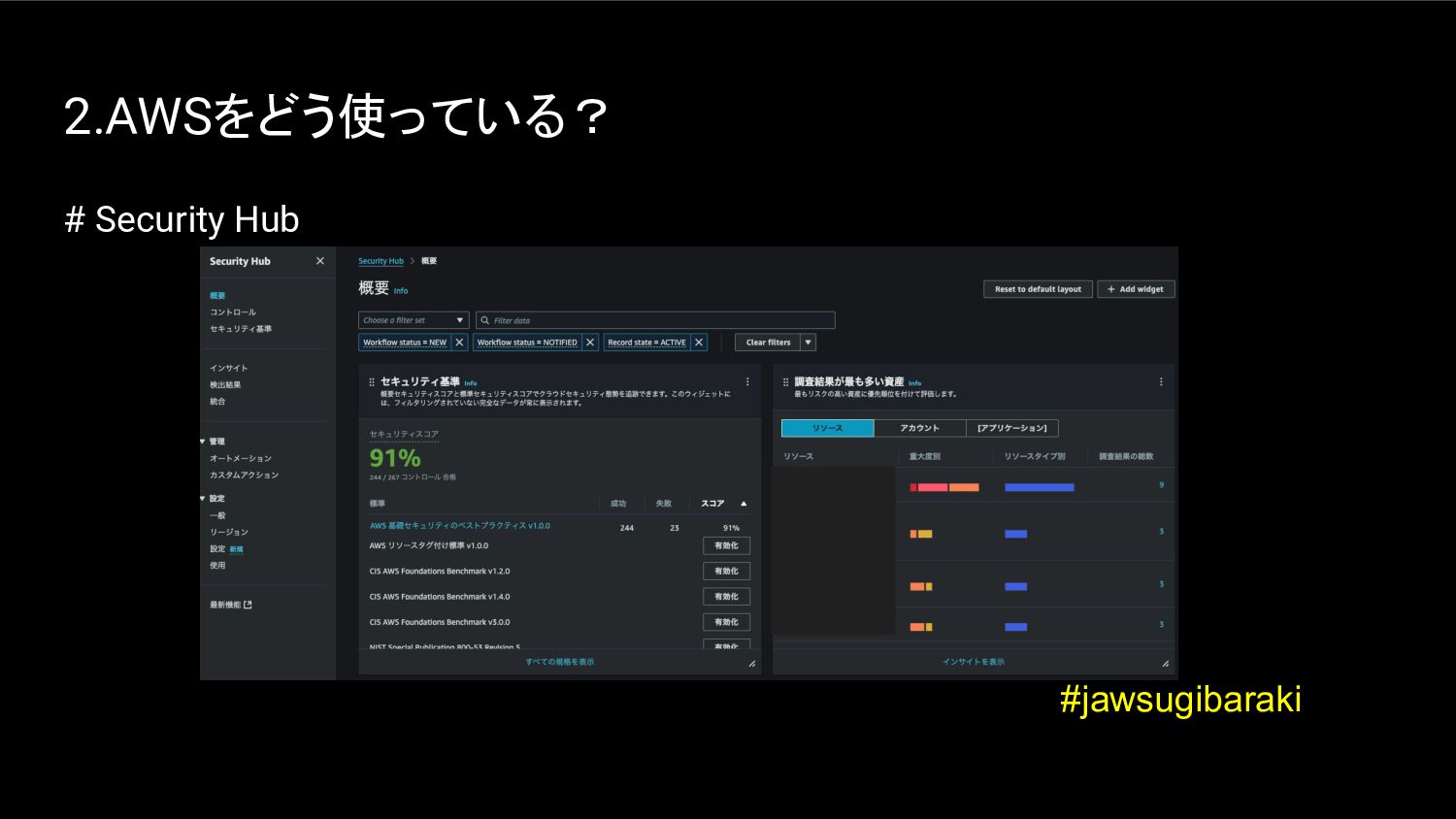The width and height of the screenshot is (1456, 819).
Task: Open the セキュリティ基準 widget options menu
Action: coord(747,382)
